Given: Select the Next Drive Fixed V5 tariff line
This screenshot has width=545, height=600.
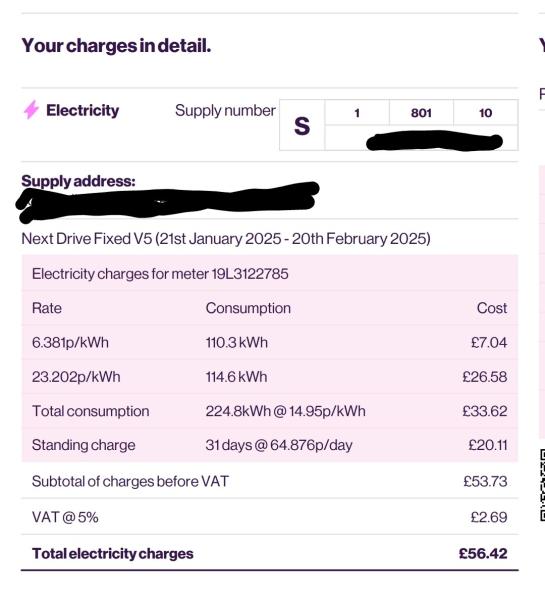Looking at the screenshot, I should (x=226, y=239).
